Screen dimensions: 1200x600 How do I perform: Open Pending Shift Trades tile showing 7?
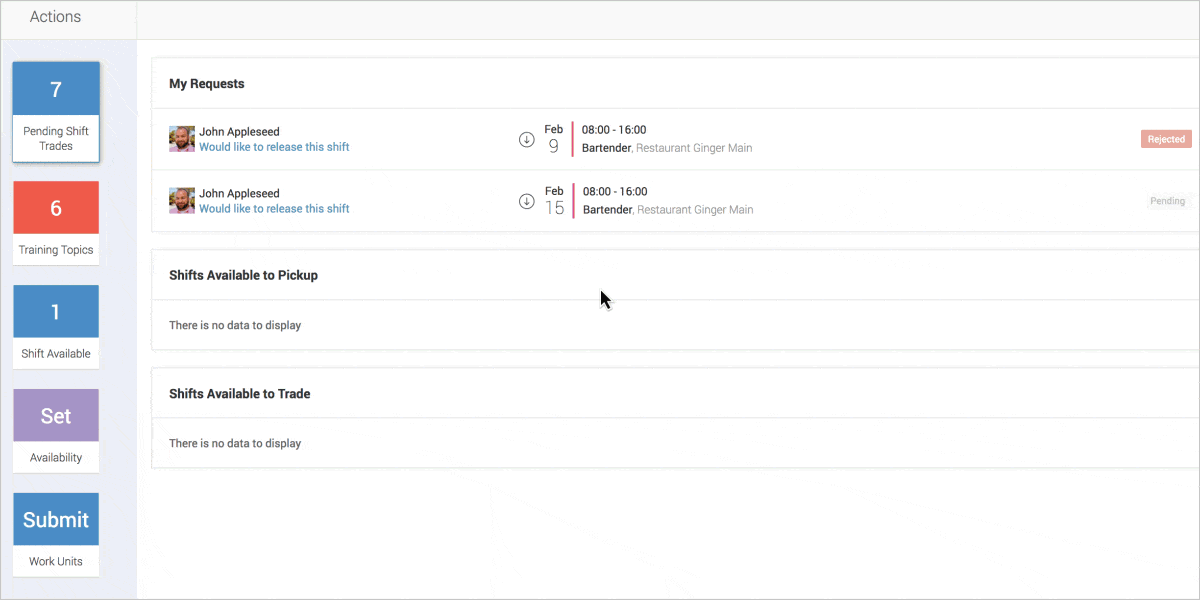pyautogui.click(x=56, y=112)
